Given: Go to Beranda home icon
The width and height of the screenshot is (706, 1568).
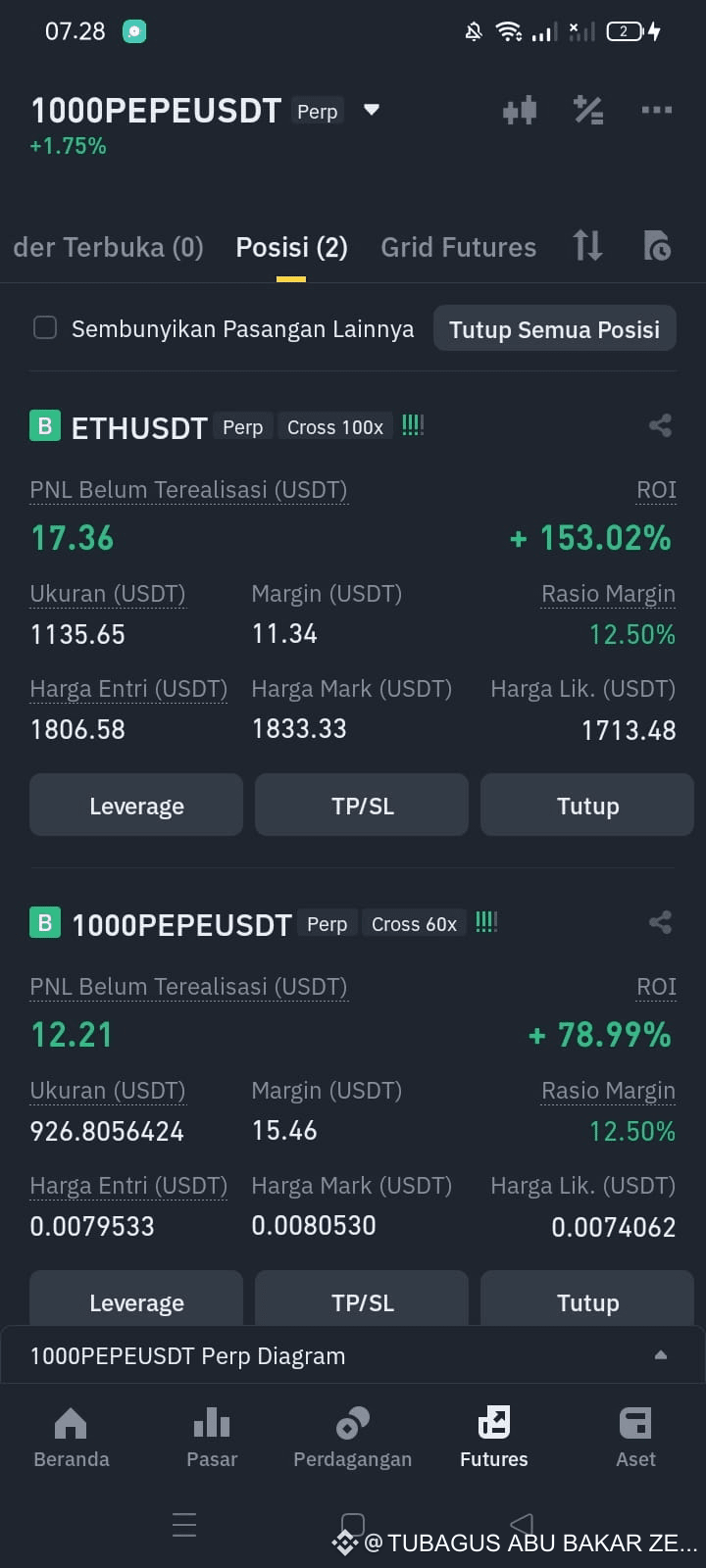Looking at the screenshot, I should point(71,1423).
